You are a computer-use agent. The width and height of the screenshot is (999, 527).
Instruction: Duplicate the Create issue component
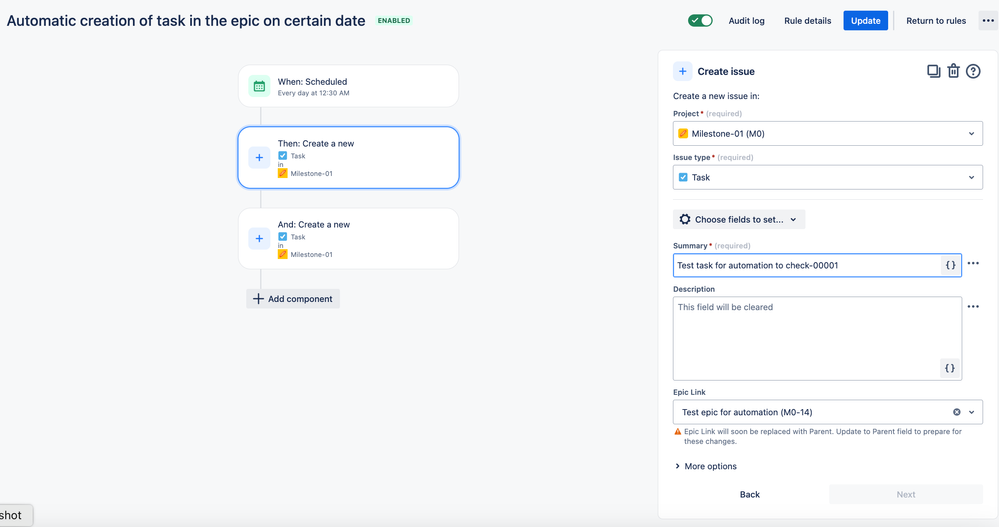(933, 71)
